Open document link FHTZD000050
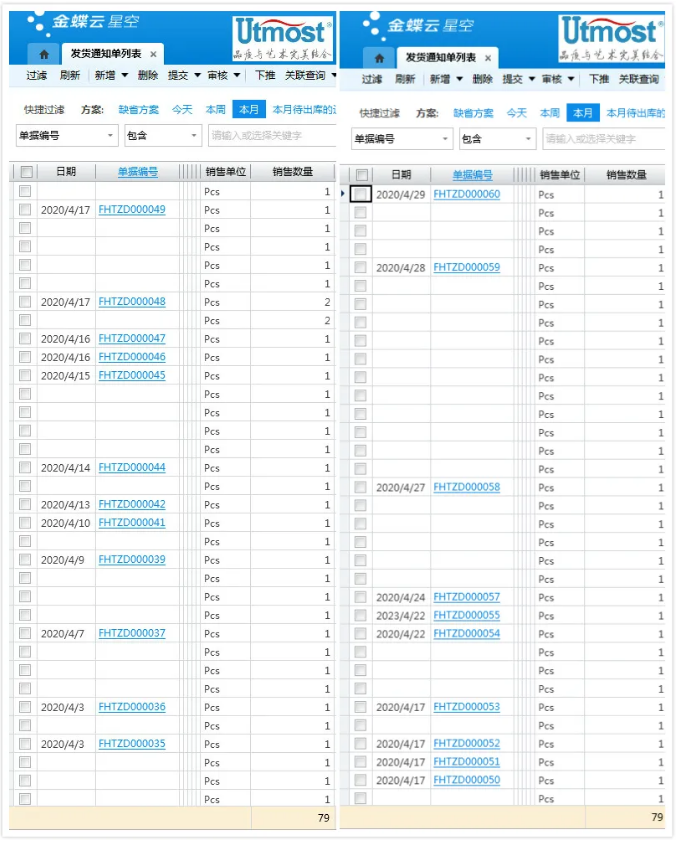This screenshot has width=678, height=844. (x=467, y=780)
